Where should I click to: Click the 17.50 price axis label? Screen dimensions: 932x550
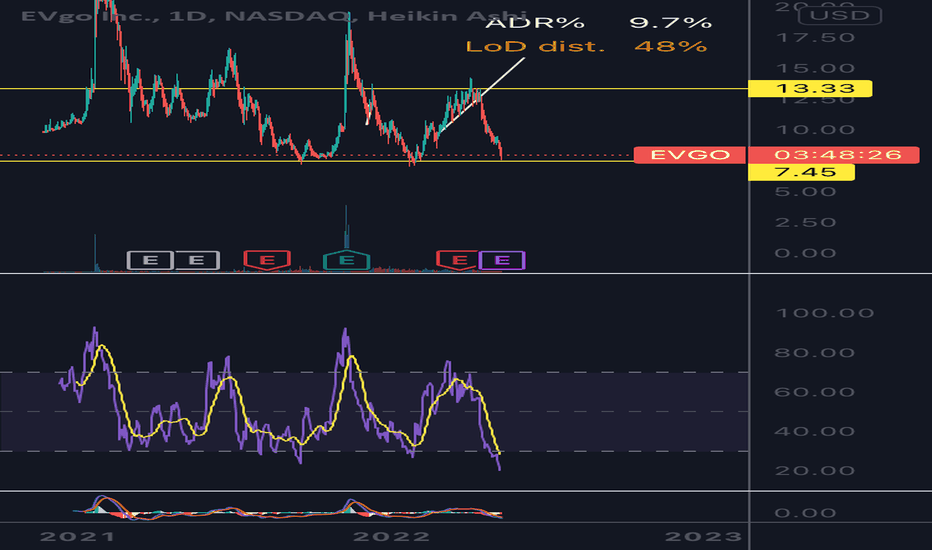pyautogui.click(x=815, y=38)
